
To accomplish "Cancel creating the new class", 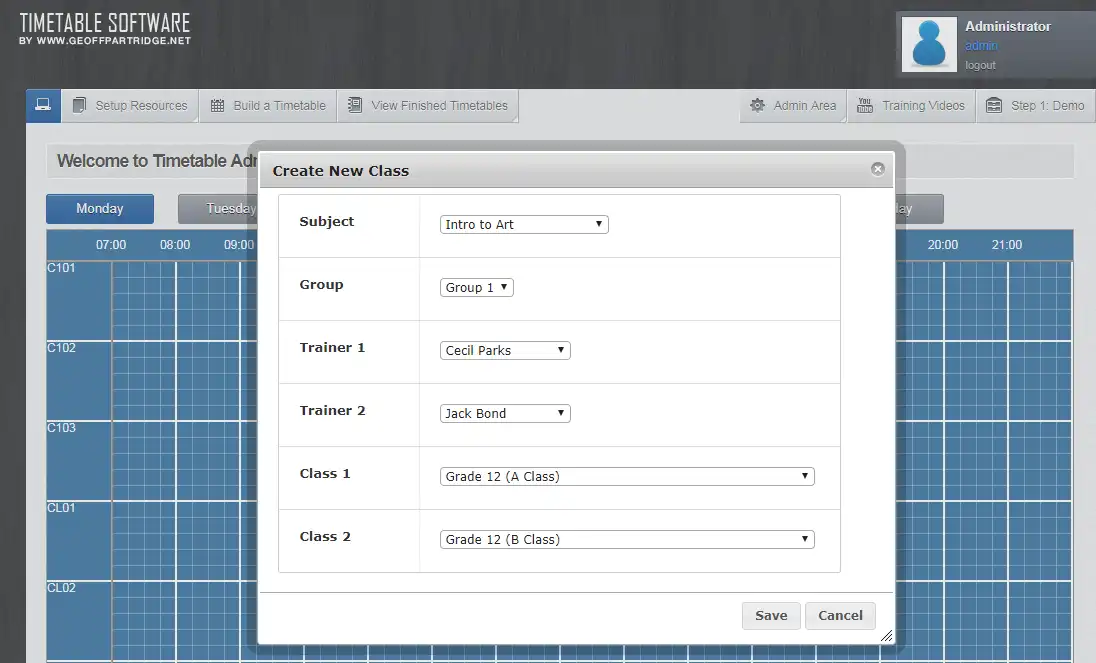I will (840, 615).
